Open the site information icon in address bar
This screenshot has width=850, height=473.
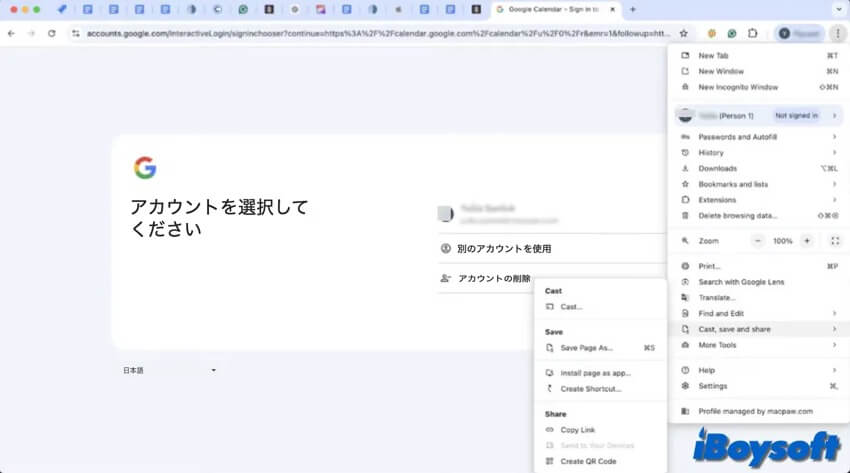click(x=76, y=34)
